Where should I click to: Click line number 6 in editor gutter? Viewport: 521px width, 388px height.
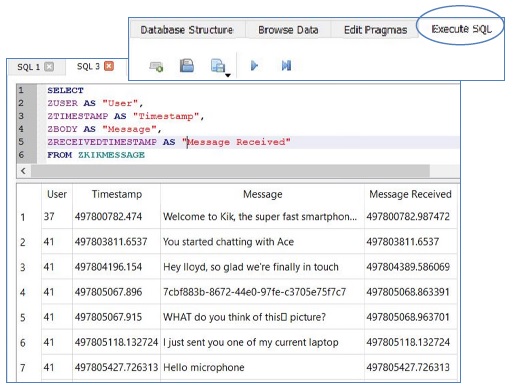21,155
